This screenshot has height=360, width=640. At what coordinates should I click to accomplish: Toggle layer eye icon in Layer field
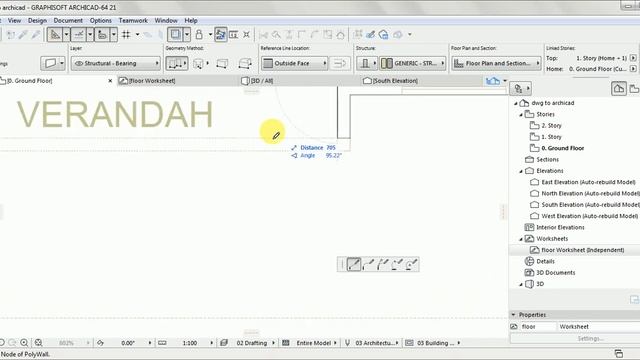coord(79,63)
